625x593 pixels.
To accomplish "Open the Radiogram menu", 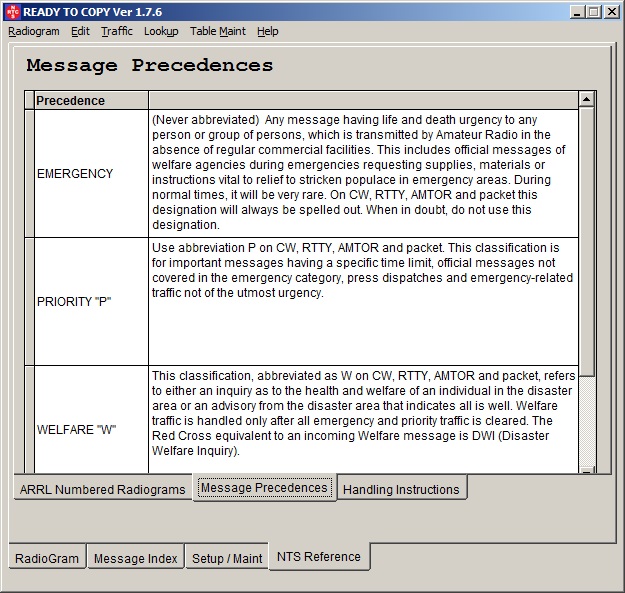I will 34,31.
